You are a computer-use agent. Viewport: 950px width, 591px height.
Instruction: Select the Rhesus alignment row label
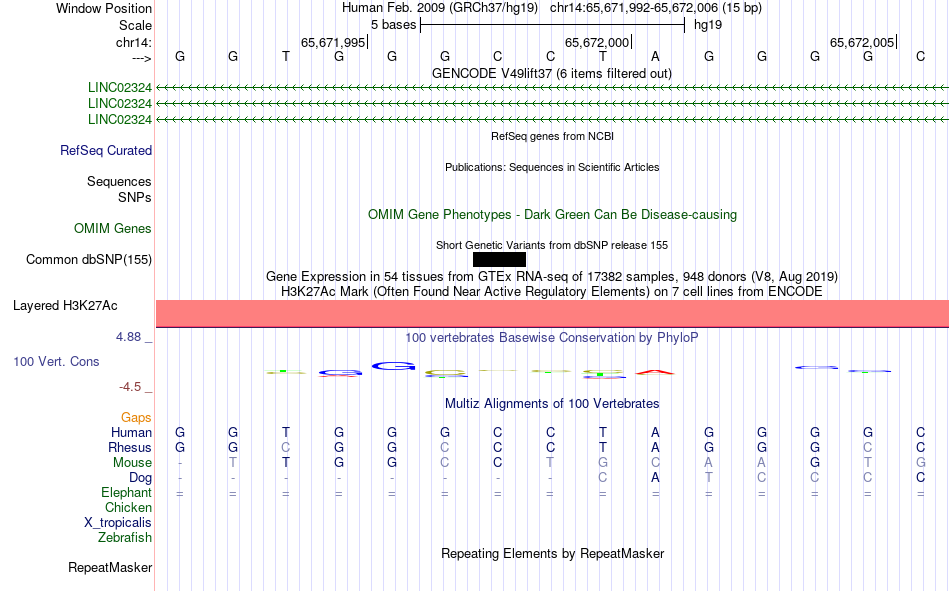click(x=130, y=448)
